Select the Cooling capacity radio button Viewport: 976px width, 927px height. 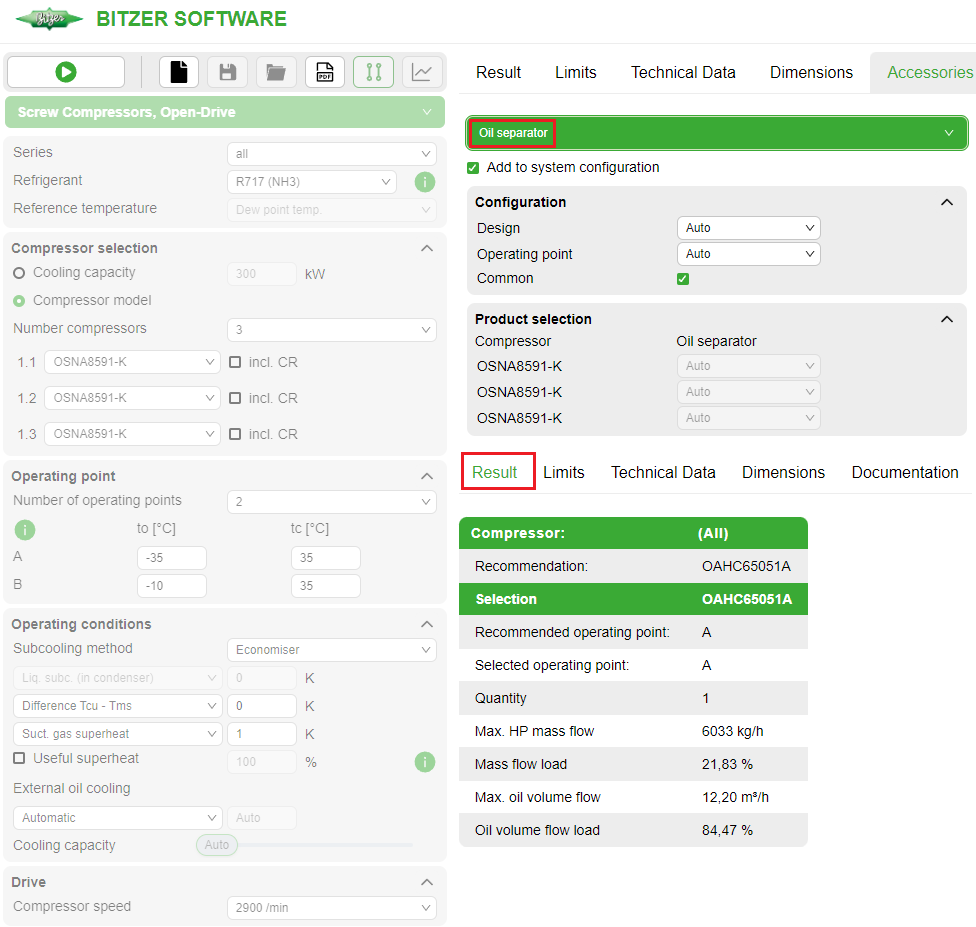pyautogui.click(x=19, y=272)
